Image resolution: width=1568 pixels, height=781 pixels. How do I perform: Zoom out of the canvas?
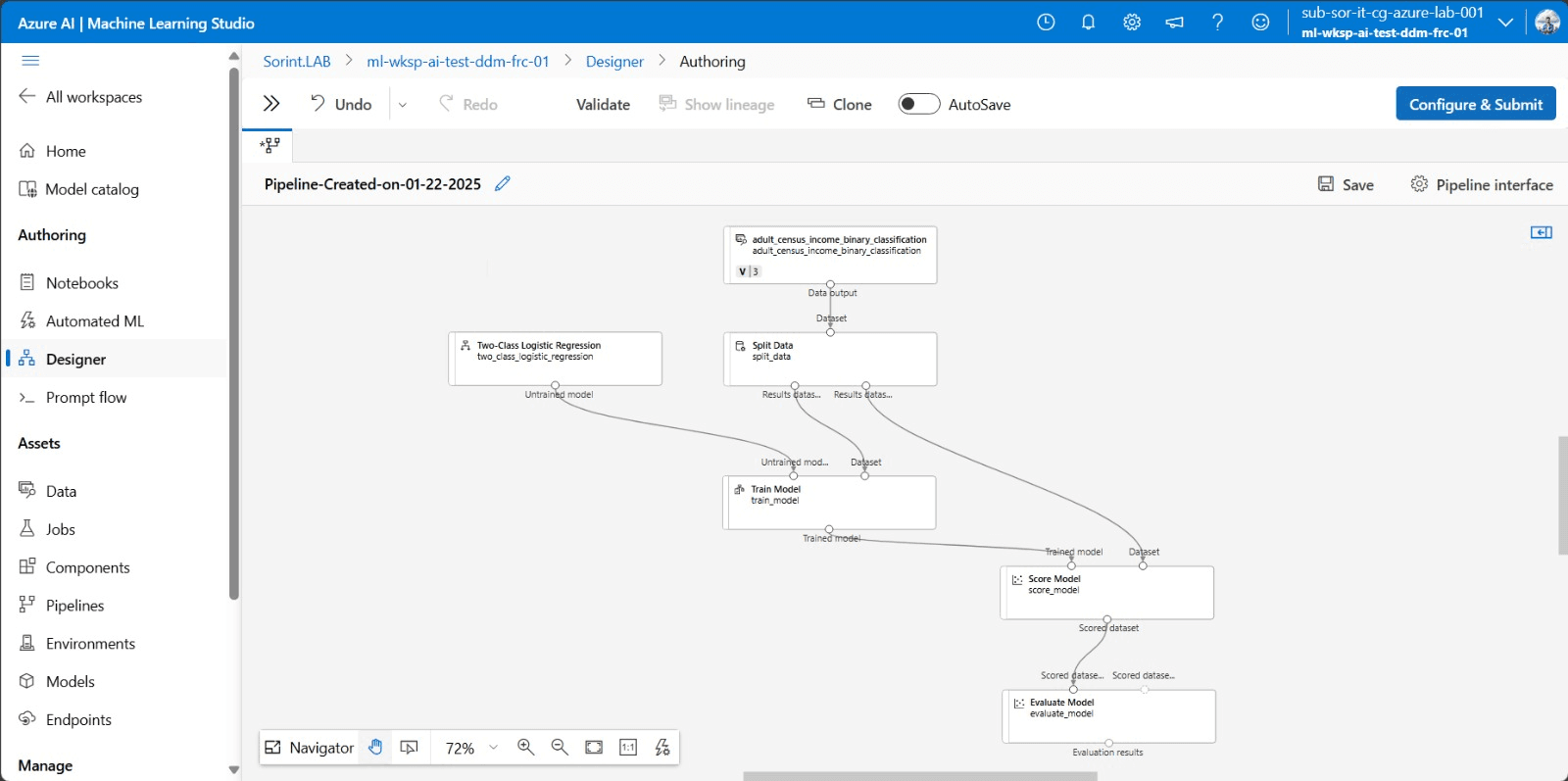560,748
